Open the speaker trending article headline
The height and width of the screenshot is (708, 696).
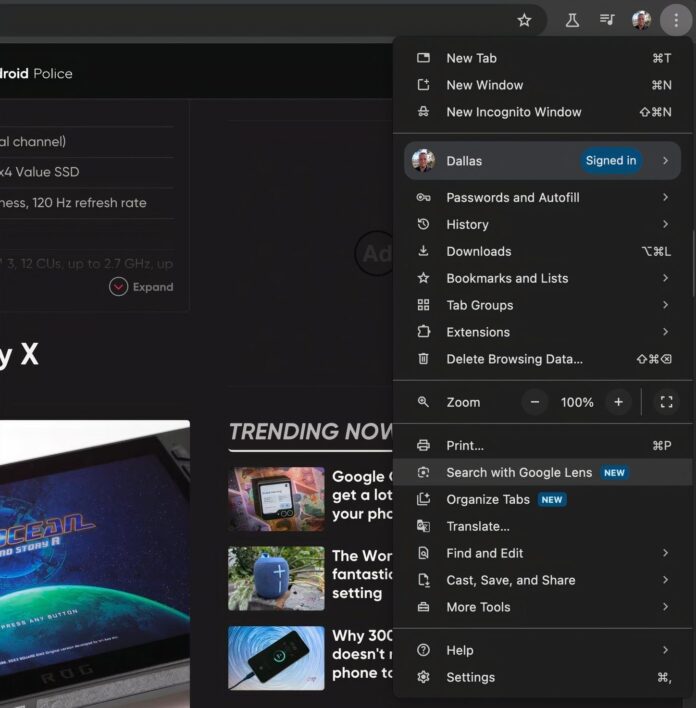362,574
